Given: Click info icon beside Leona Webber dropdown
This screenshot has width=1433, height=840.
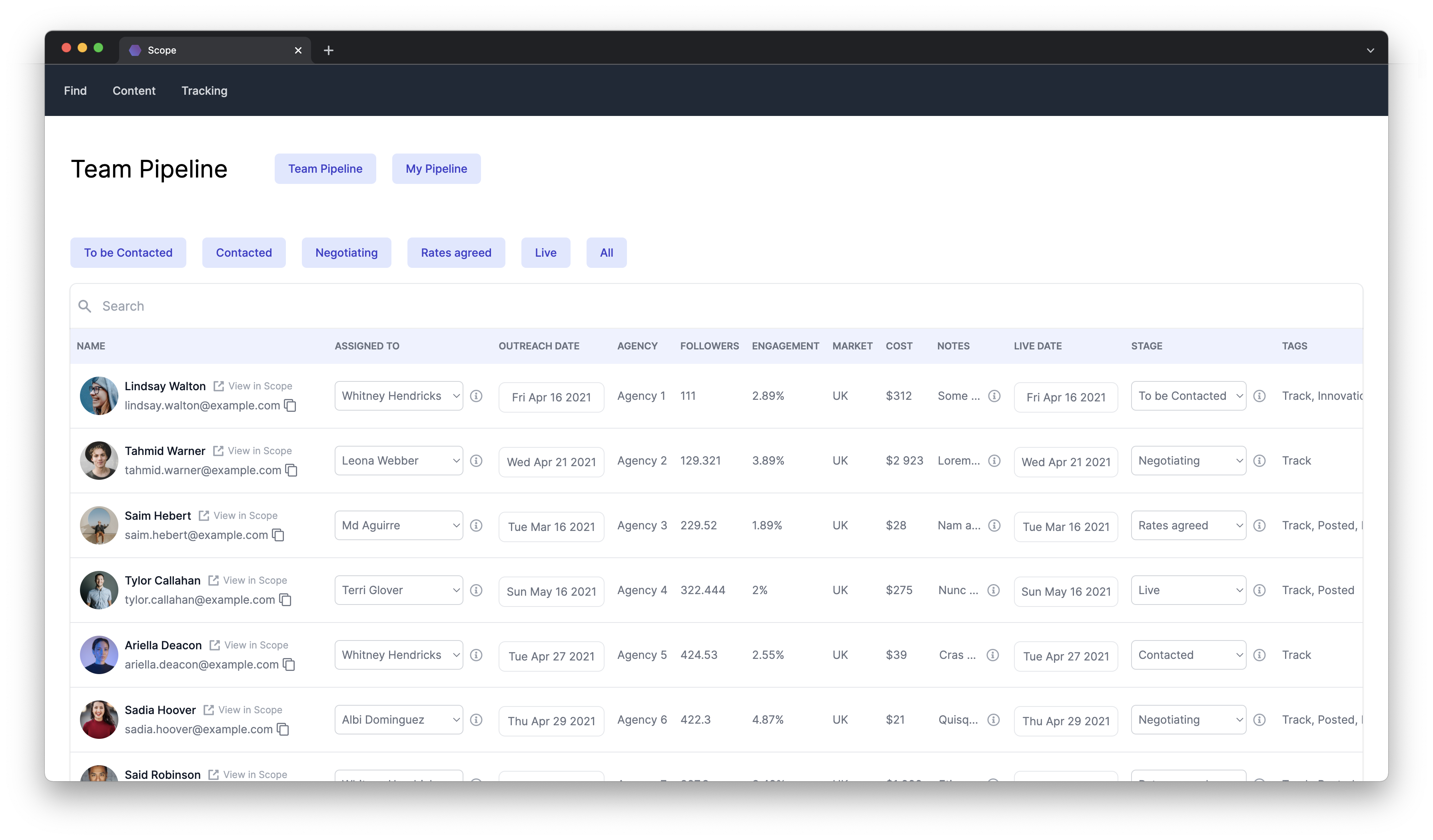Looking at the screenshot, I should pyautogui.click(x=477, y=461).
